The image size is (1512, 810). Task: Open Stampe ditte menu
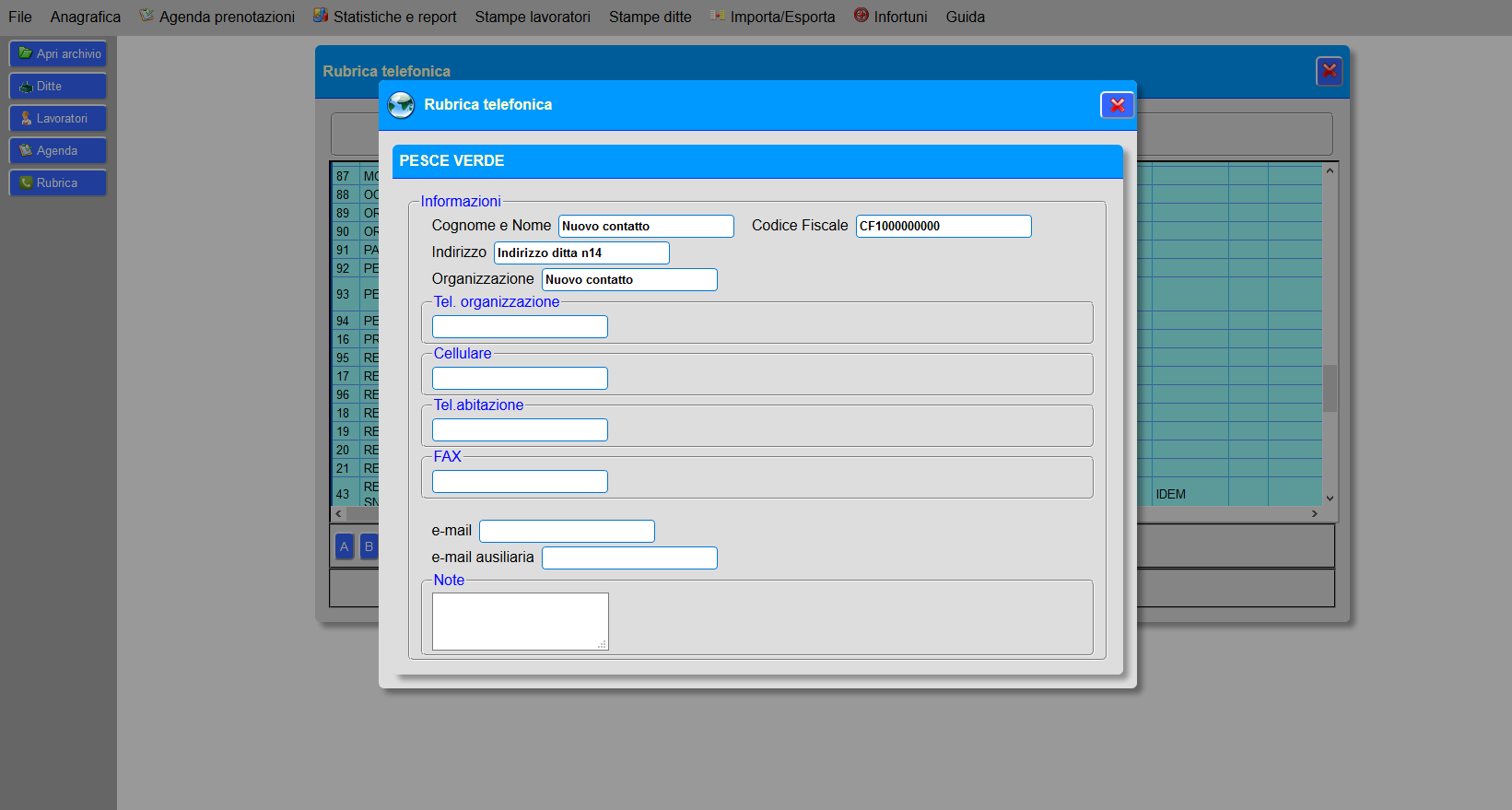point(650,17)
